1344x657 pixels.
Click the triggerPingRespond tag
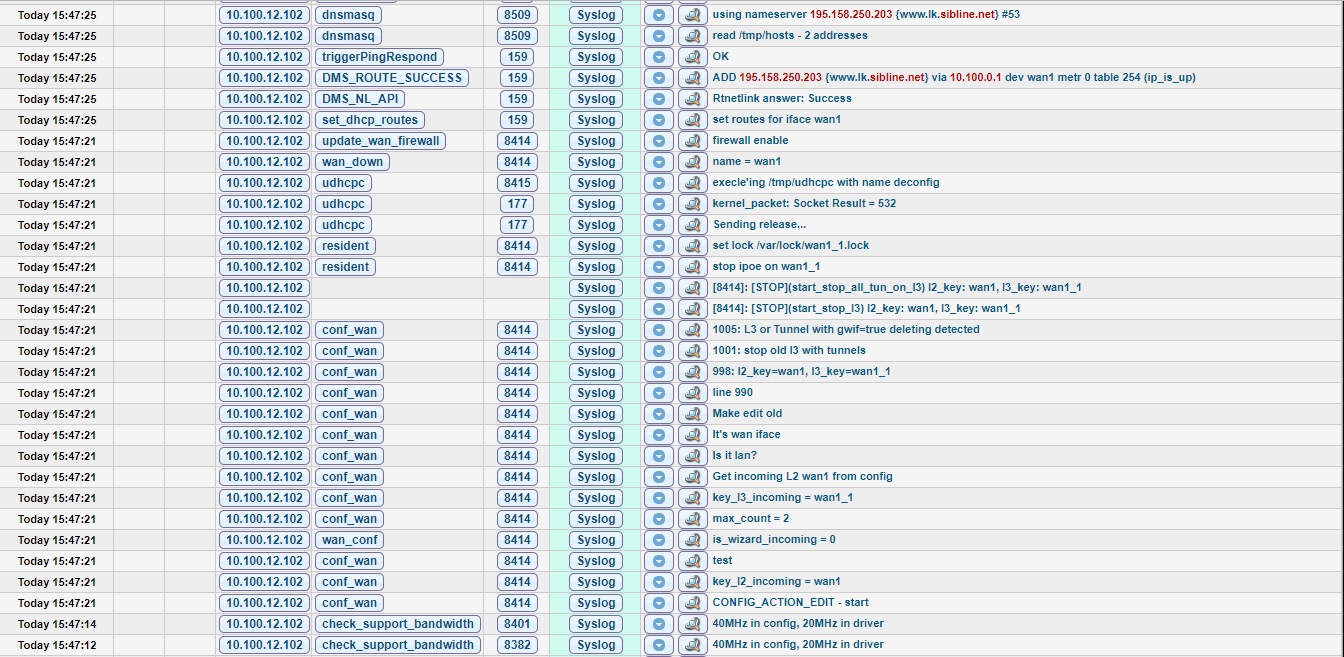(x=380, y=57)
